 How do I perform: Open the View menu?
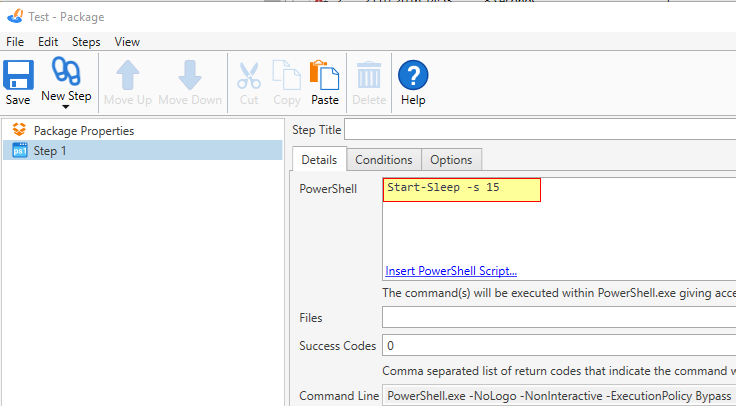point(127,42)
